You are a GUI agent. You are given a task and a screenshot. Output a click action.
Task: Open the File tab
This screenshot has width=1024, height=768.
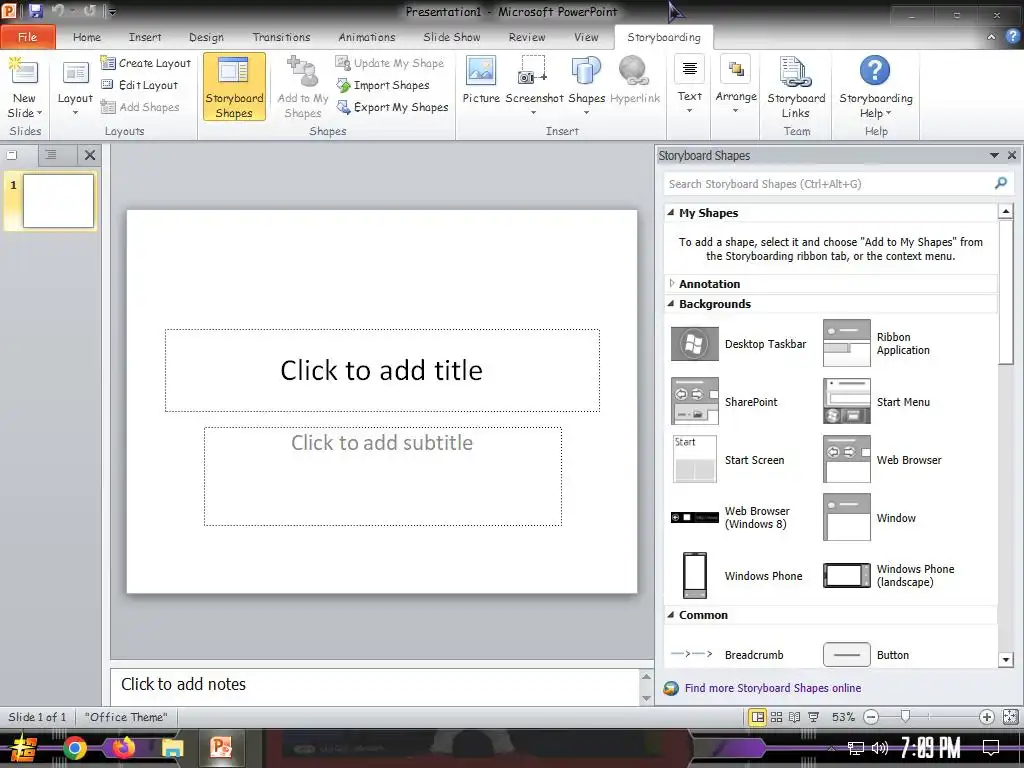(x=27, y=37)
